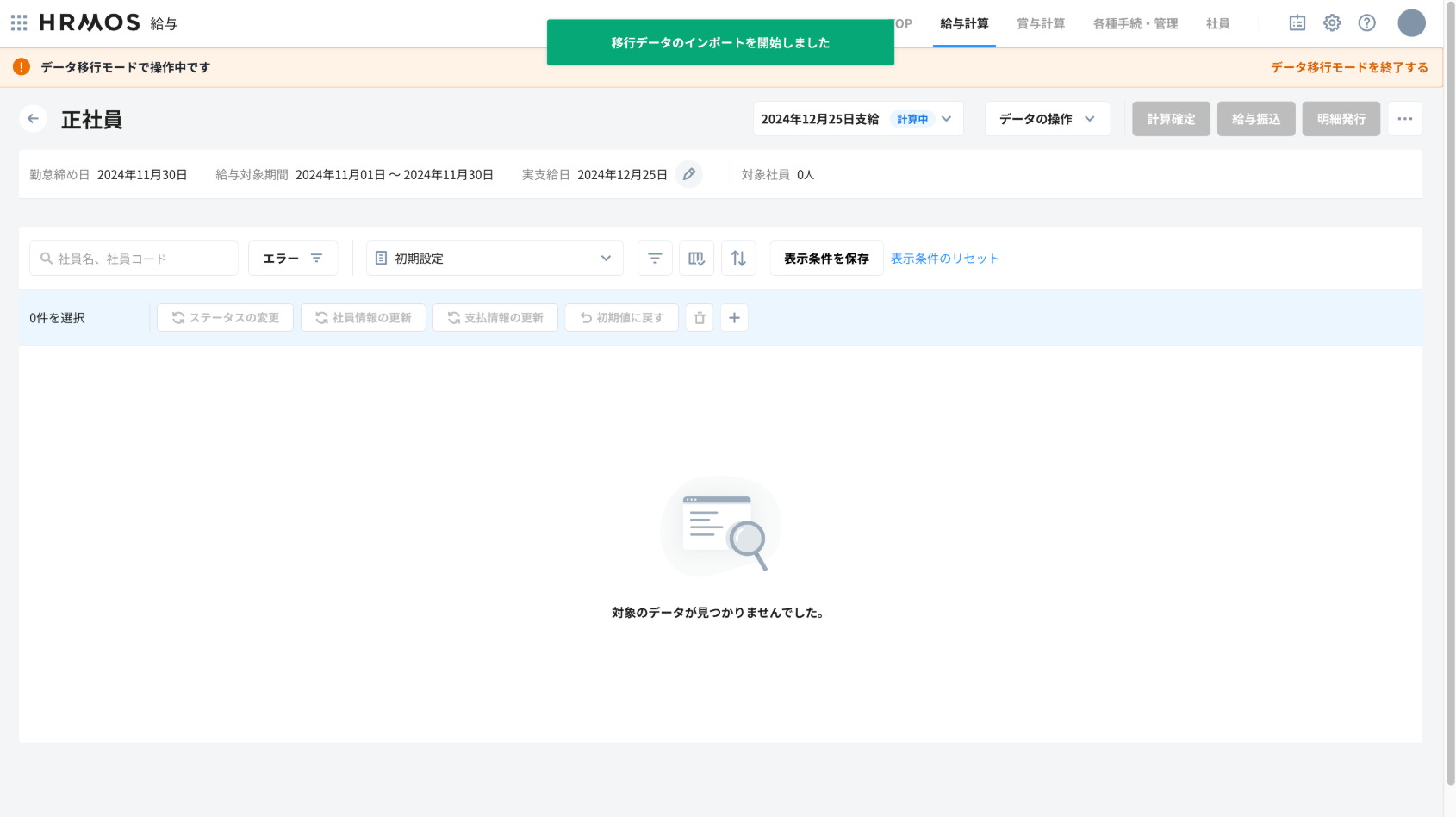This screenshot has height=817, width=1456.
Task: Click the 表示条件のリセット link
Action: (944, 259)
